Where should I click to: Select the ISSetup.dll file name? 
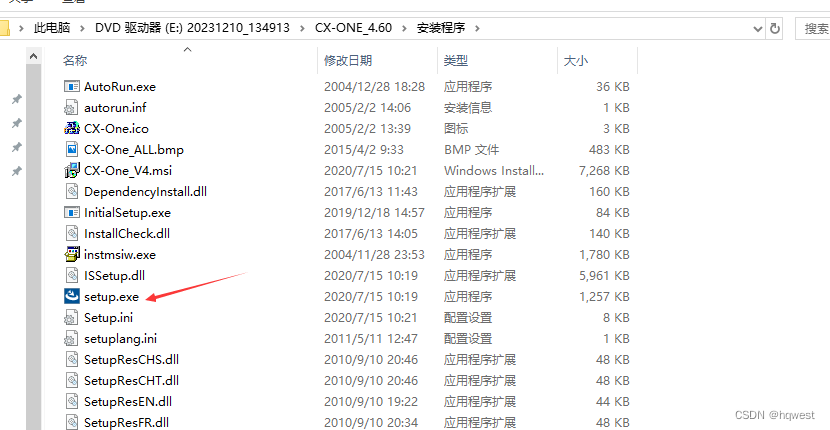click(114, 275)
